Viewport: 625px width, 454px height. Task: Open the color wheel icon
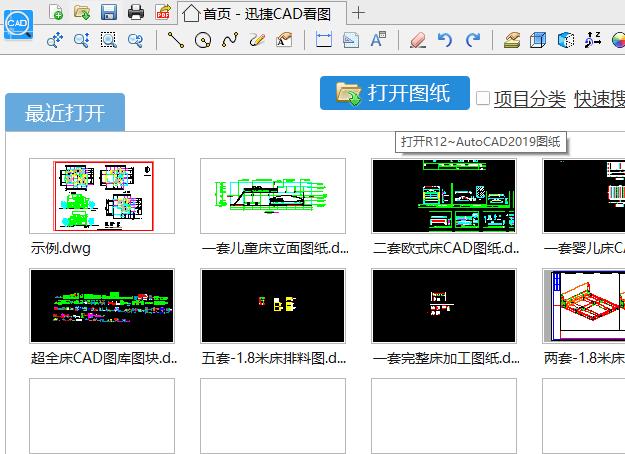[618, 40]
